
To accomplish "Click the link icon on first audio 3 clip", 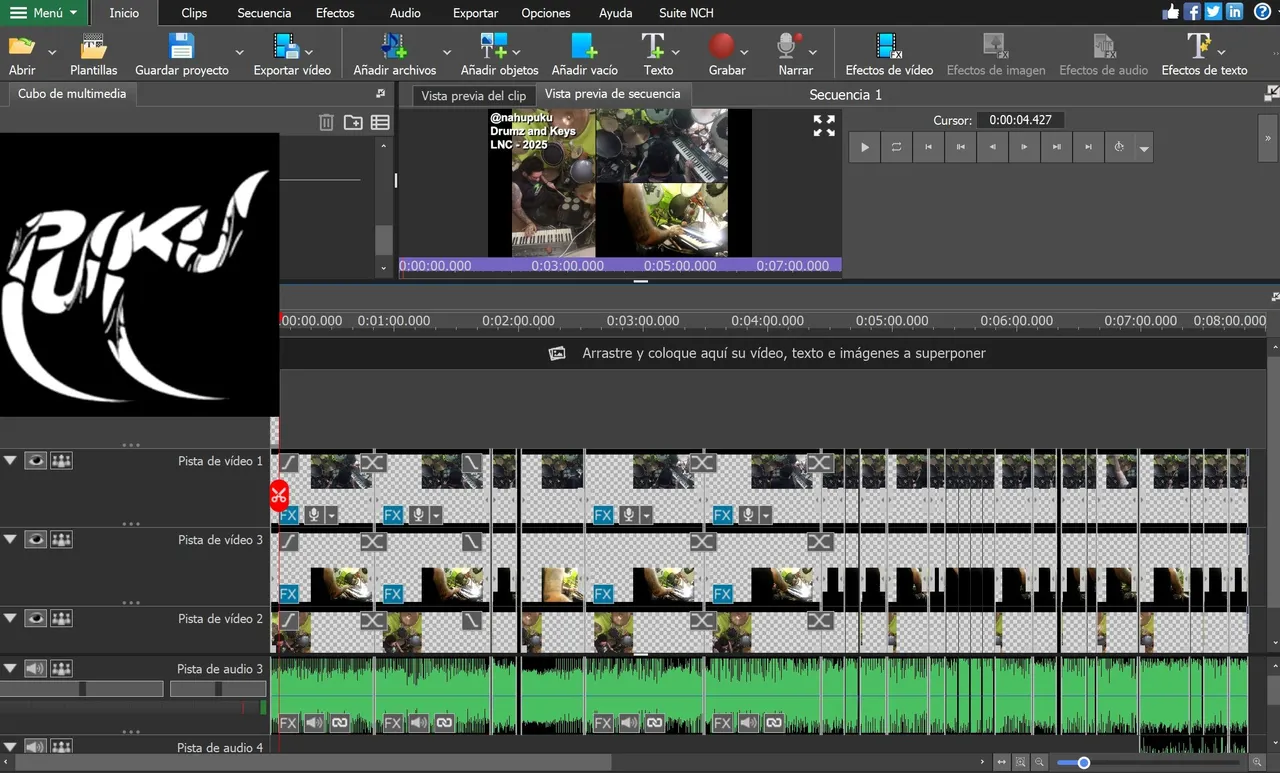I will pyautogui.click(x=339, y=723).
